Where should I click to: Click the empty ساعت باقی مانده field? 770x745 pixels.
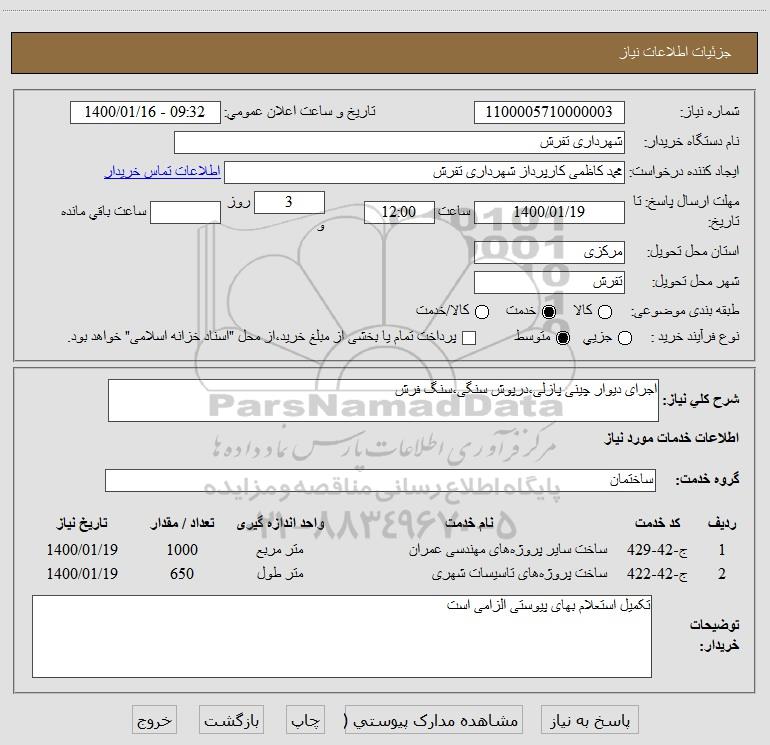185,212
